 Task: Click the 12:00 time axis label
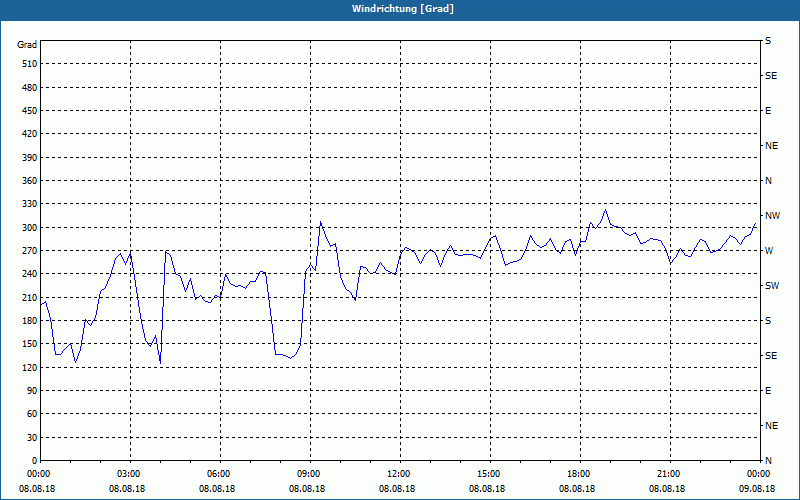point(400,474)
